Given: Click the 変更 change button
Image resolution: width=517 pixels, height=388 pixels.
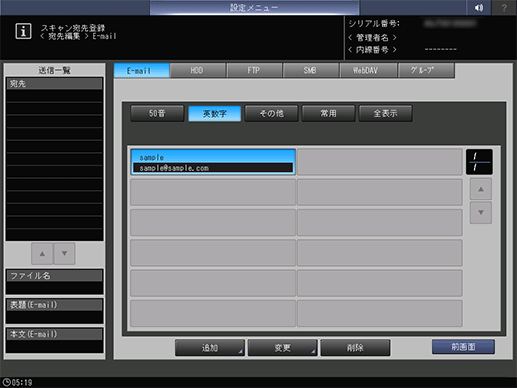Looking at the screenshot, I should pos(282,348).
